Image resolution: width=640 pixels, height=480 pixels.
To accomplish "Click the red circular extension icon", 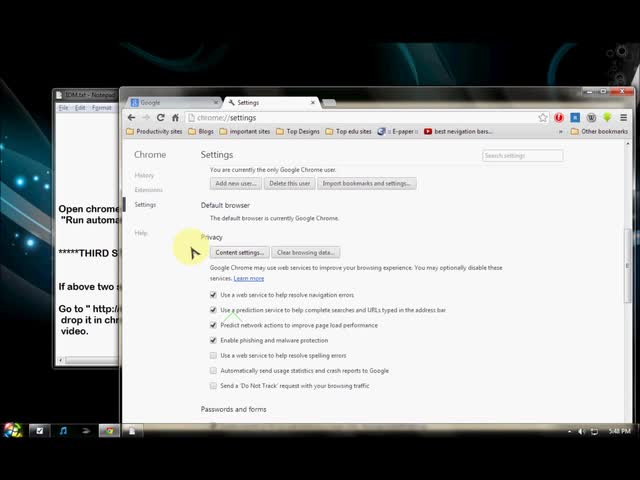I will pyautogui.click(x=559, y=118).
